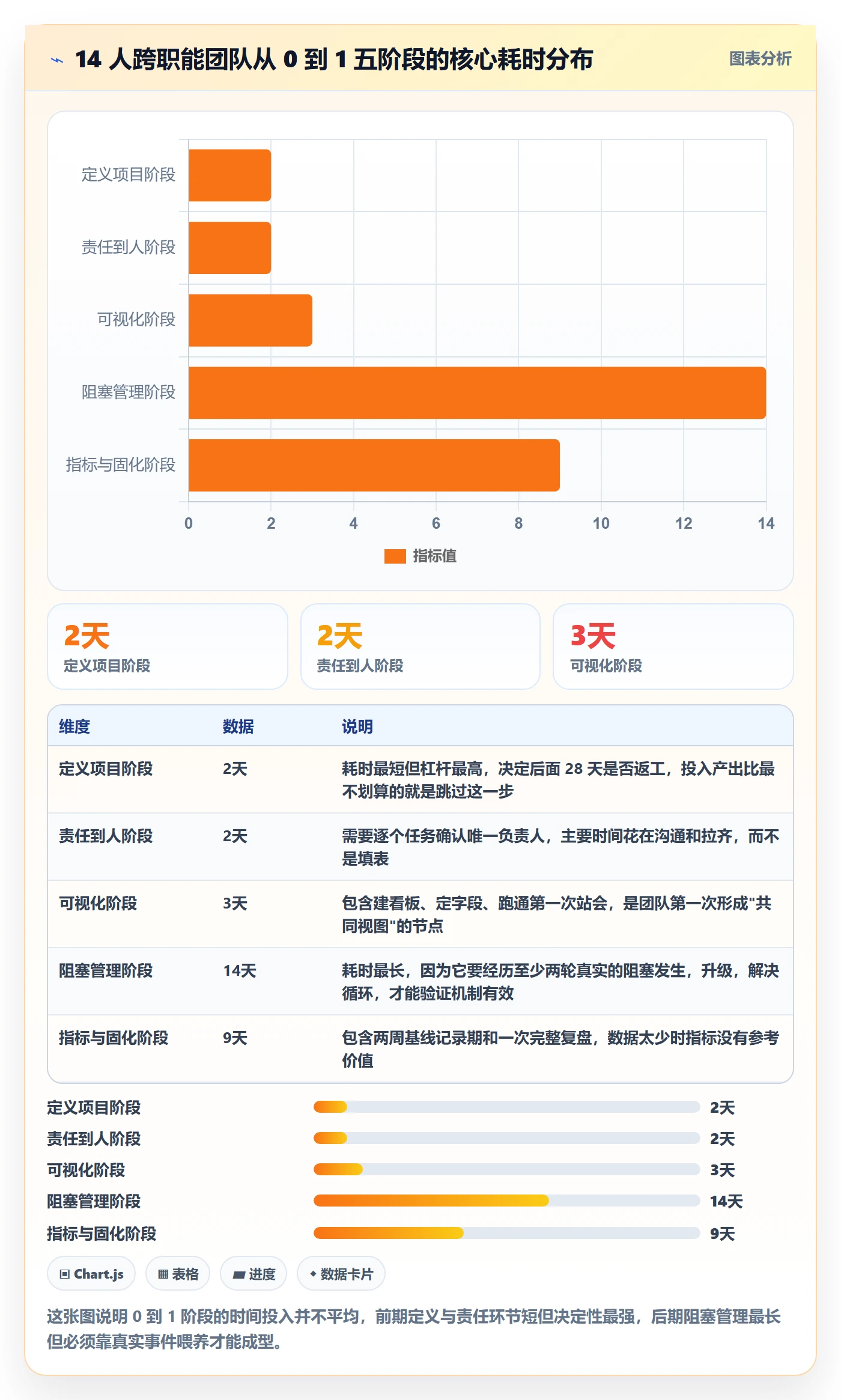Click the 指标与固化阶段 progress bar
The height and width of the screenshot is (1400, 841).
506,1233
